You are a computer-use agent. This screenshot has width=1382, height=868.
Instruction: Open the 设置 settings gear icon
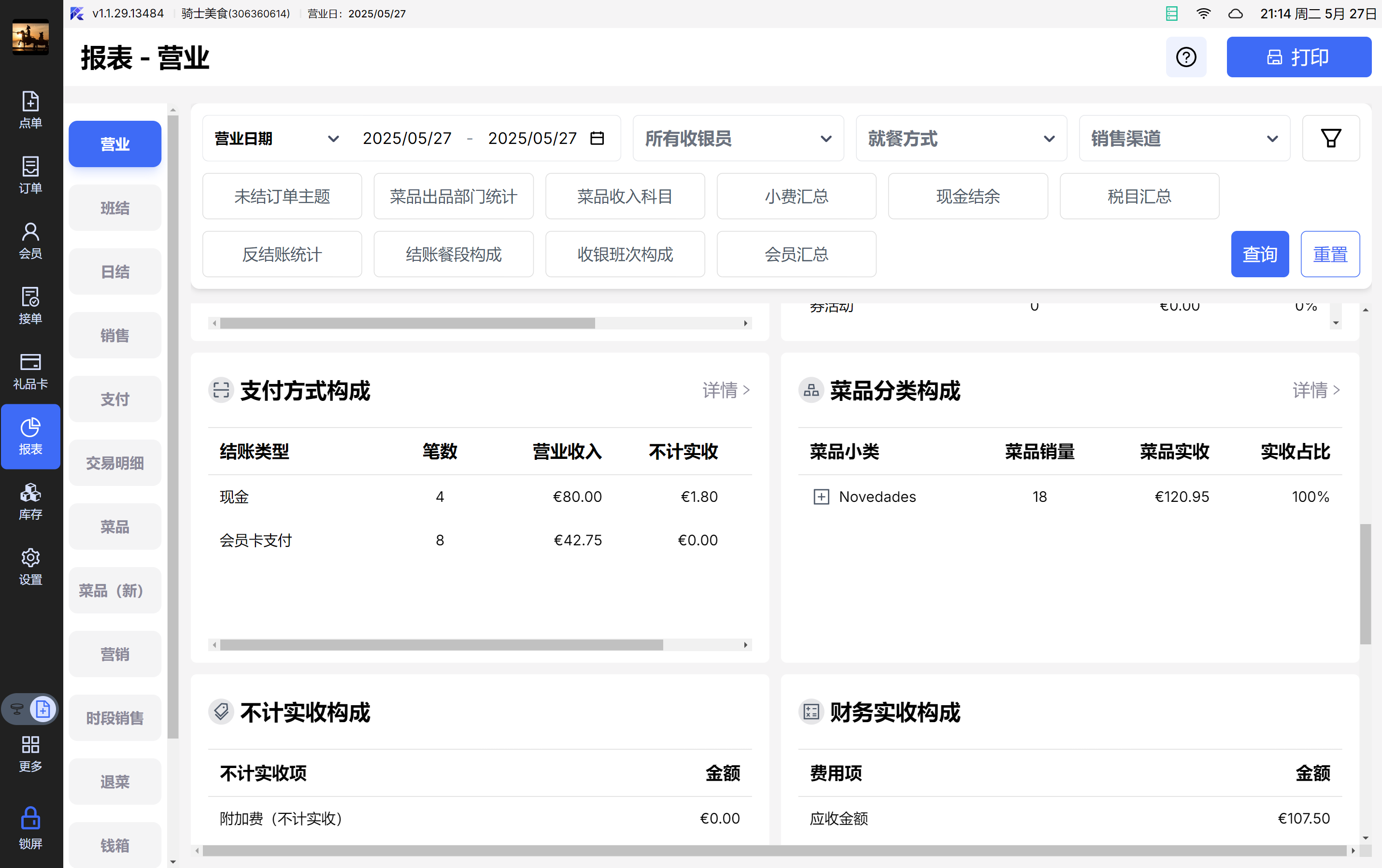click(30, 567)
